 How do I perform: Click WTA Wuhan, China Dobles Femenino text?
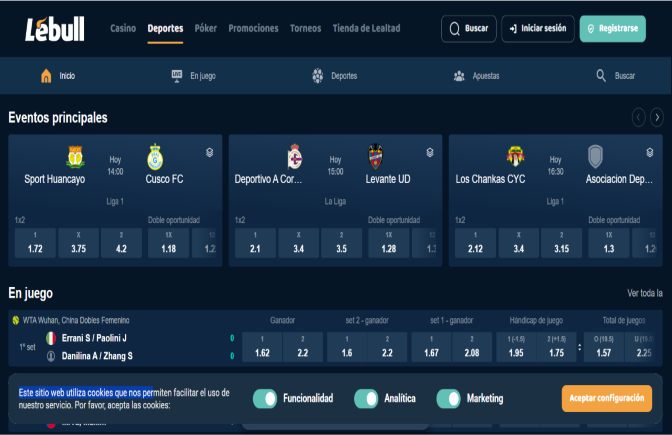[x=76, y=320]
